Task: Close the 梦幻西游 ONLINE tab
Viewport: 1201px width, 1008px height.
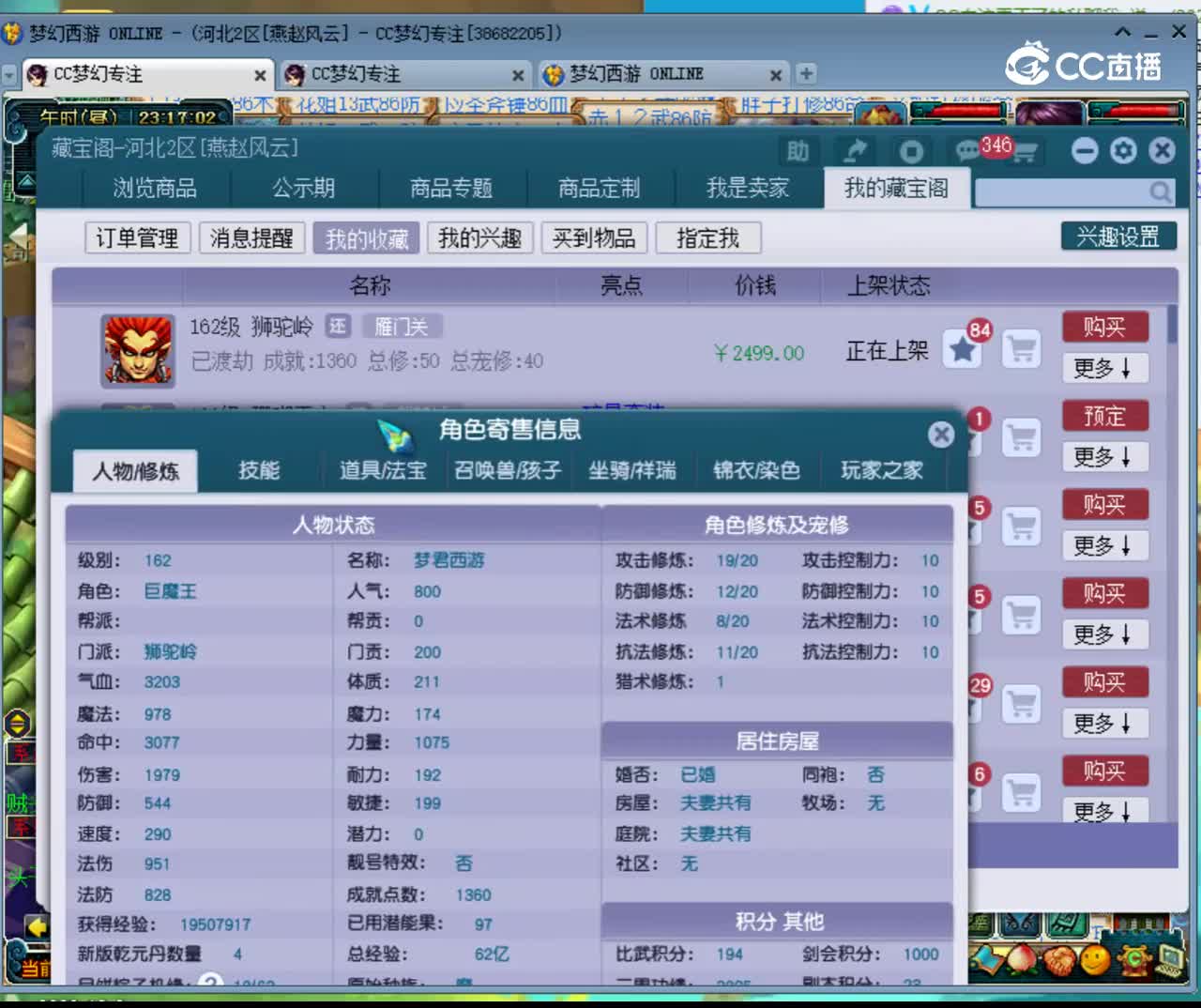Action: pos(776,75)
